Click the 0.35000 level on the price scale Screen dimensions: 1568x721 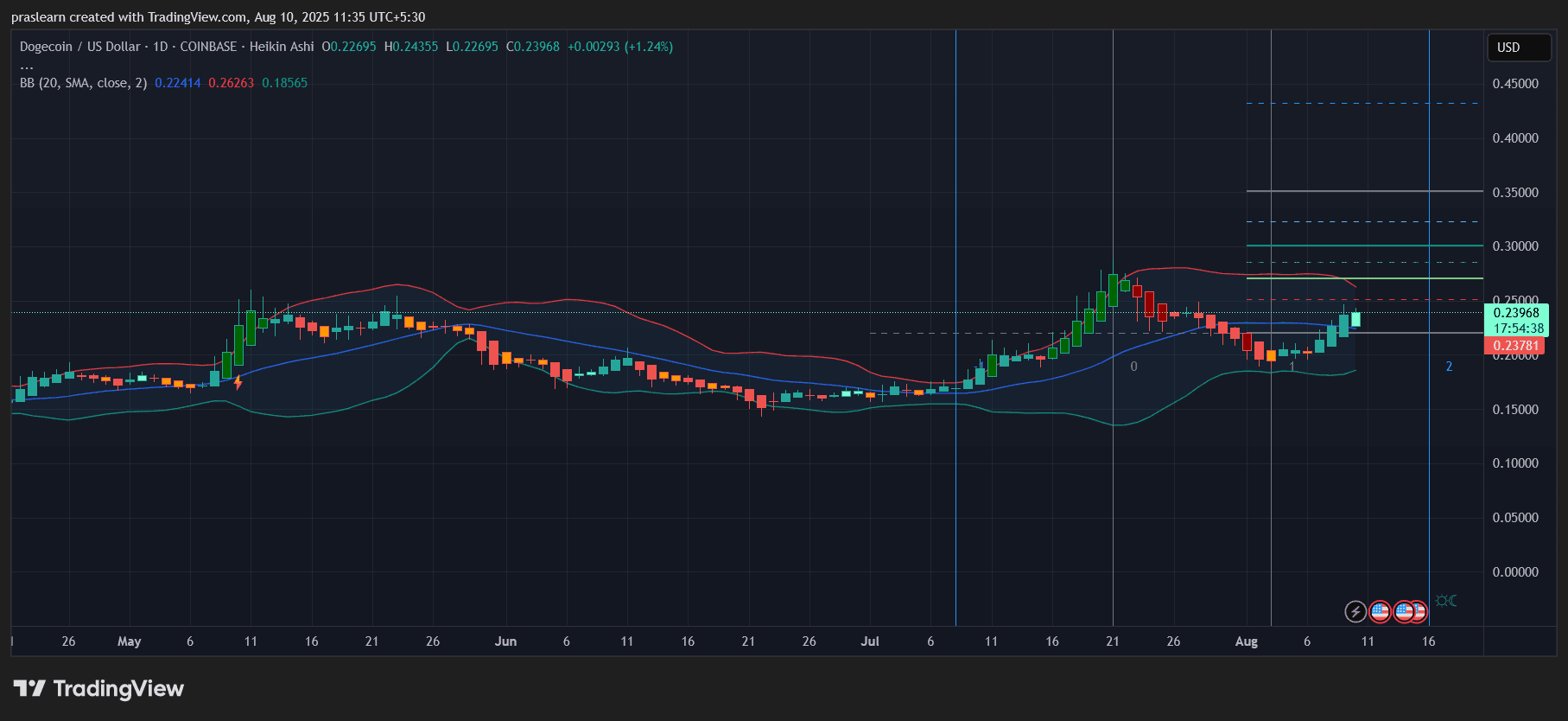coord(1515,192)
